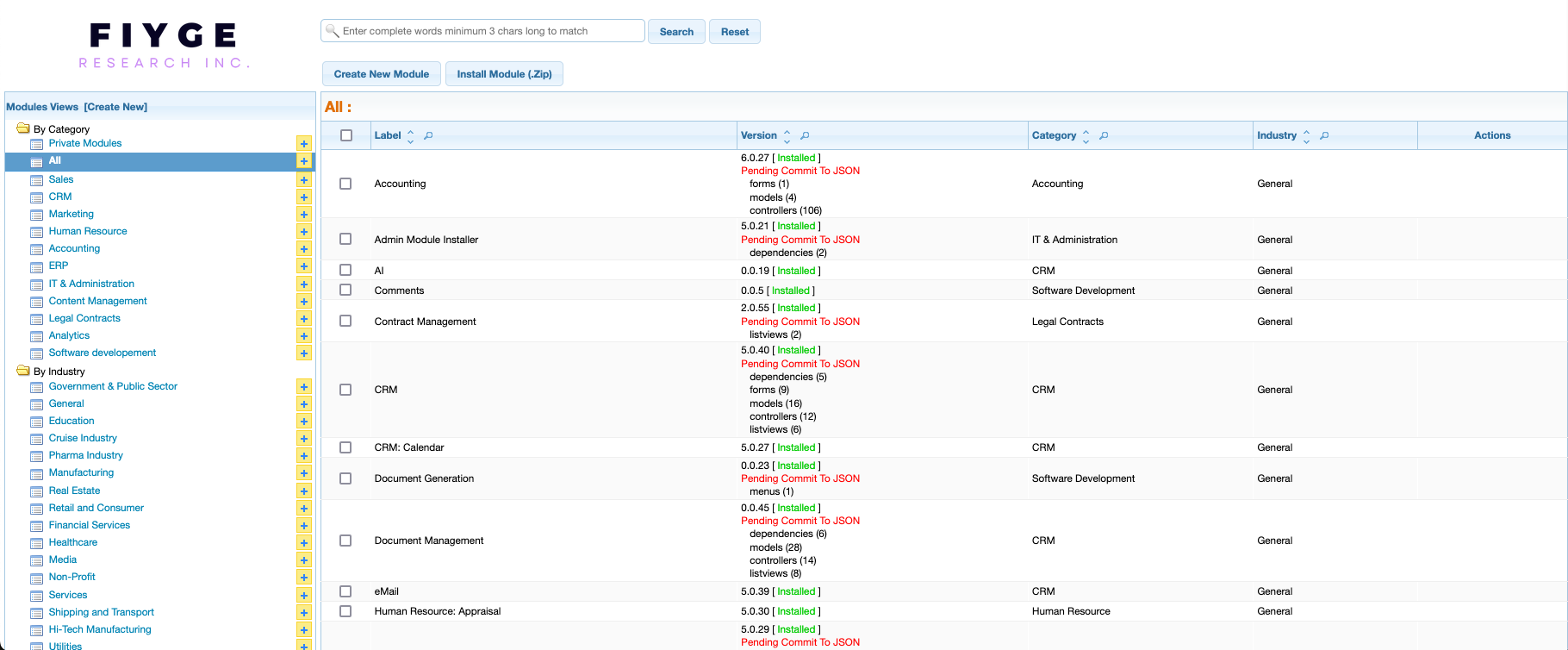This screenshot has width=1568, height=650.
Task: Open the IT & Administration view
Action: pyautogui.click(x=91, y=284)
